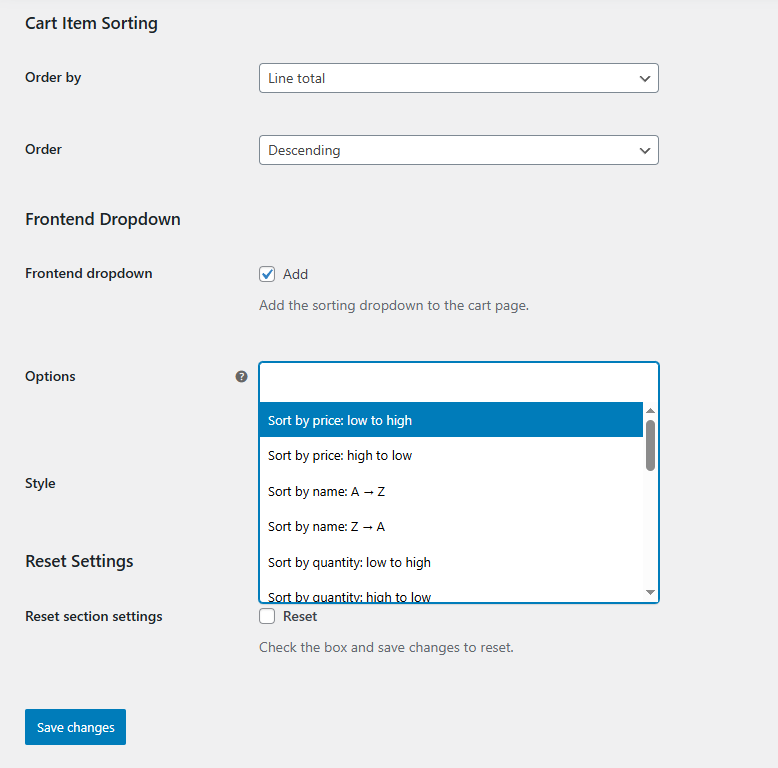Image resolution: width=778 pixels, height=768 pixels.
Task: Open the Order by dropdown
Action: [458, 78]
